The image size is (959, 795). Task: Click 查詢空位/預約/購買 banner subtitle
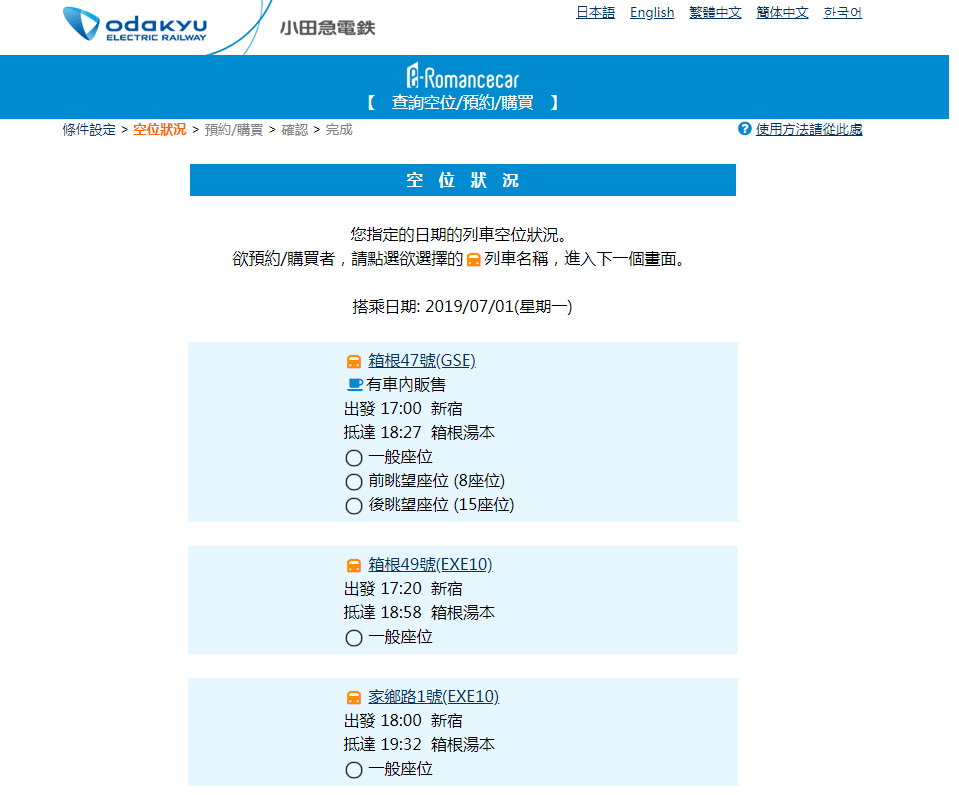tap(462, 102)
